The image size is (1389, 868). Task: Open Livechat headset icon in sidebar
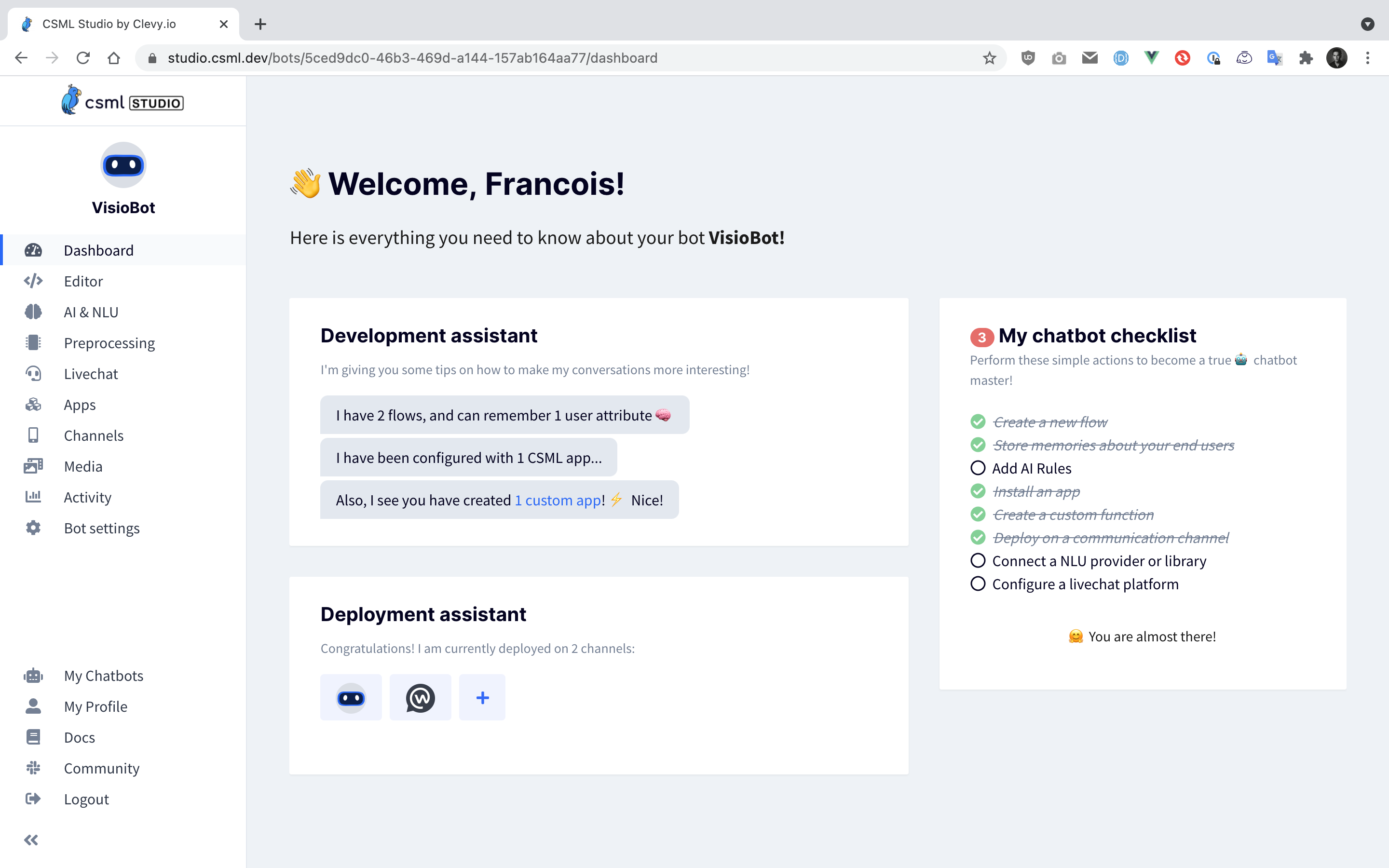[33, 374]
